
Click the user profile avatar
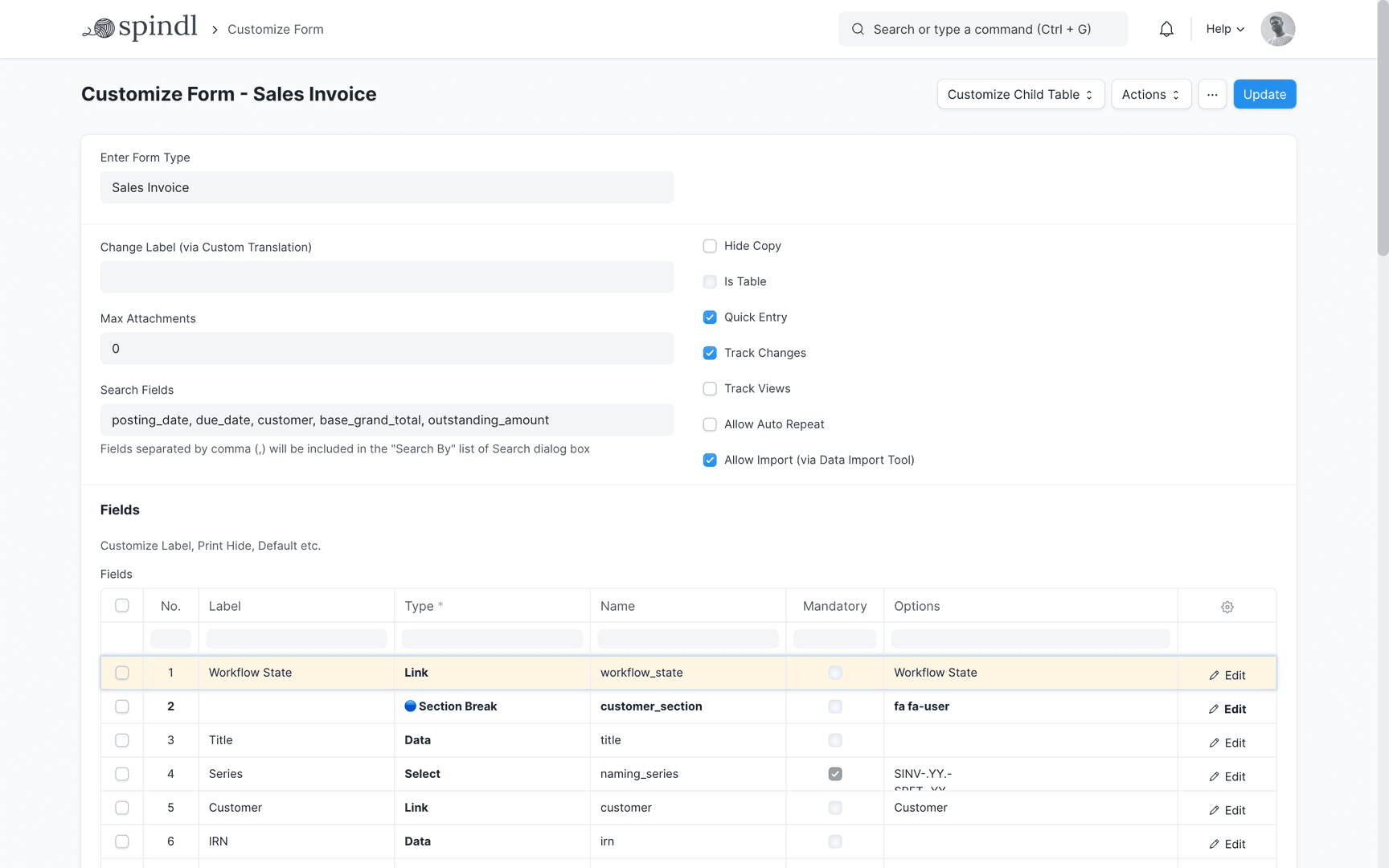click(x=1277, y=29)
